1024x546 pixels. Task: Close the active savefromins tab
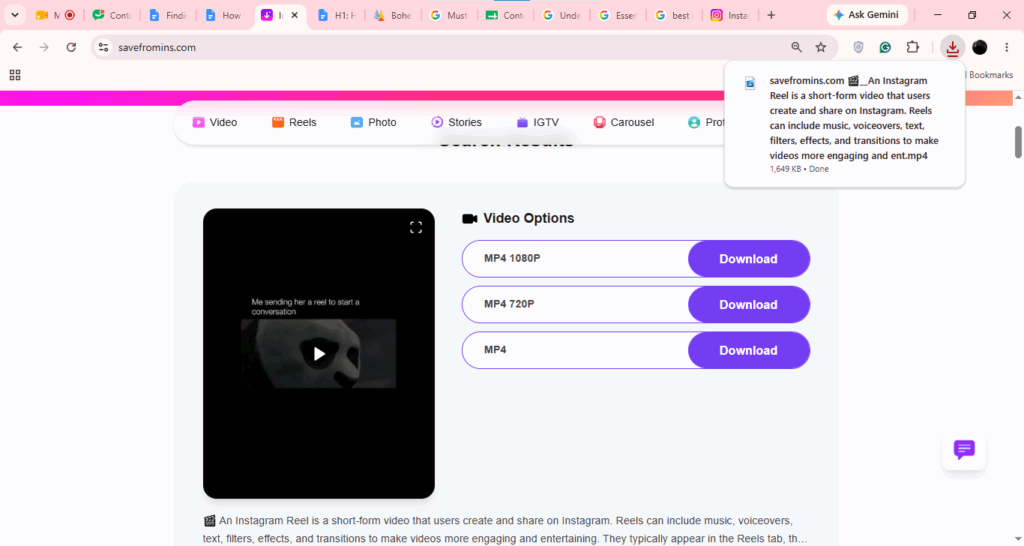pyautogui.click(x=295, y=15)
